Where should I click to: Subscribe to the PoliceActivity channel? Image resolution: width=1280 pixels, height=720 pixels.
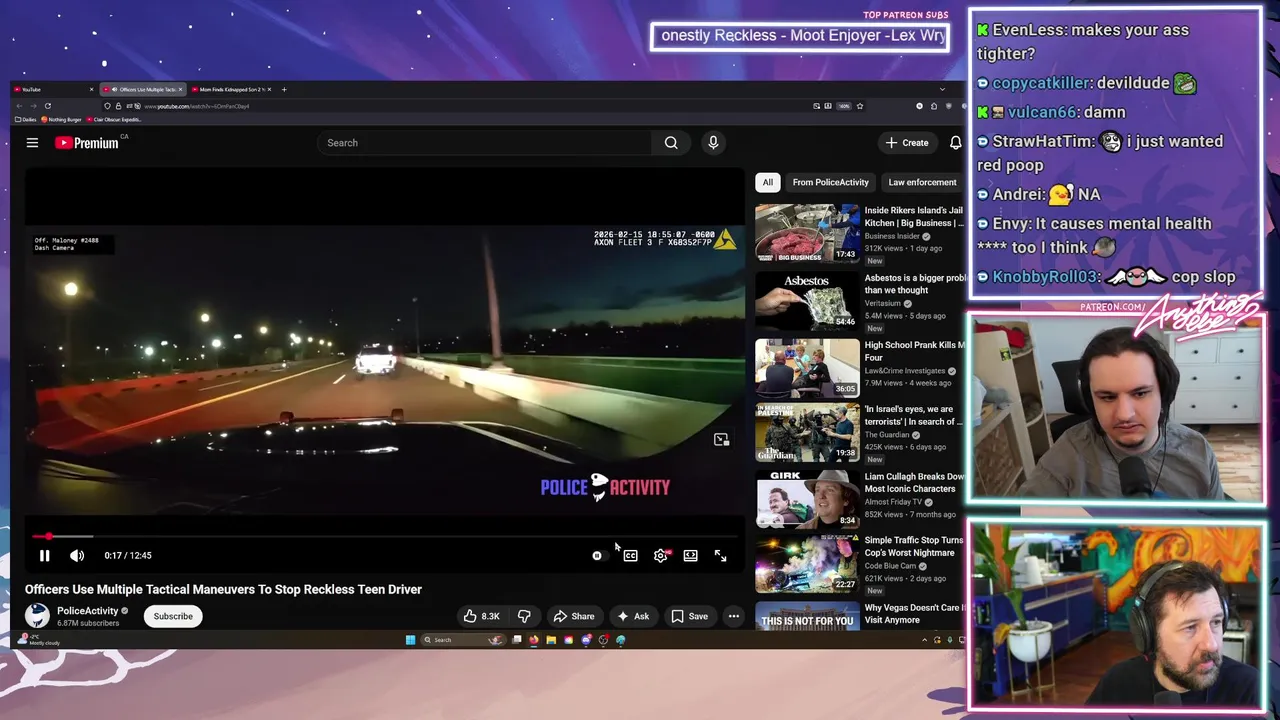tap(173, 616)
